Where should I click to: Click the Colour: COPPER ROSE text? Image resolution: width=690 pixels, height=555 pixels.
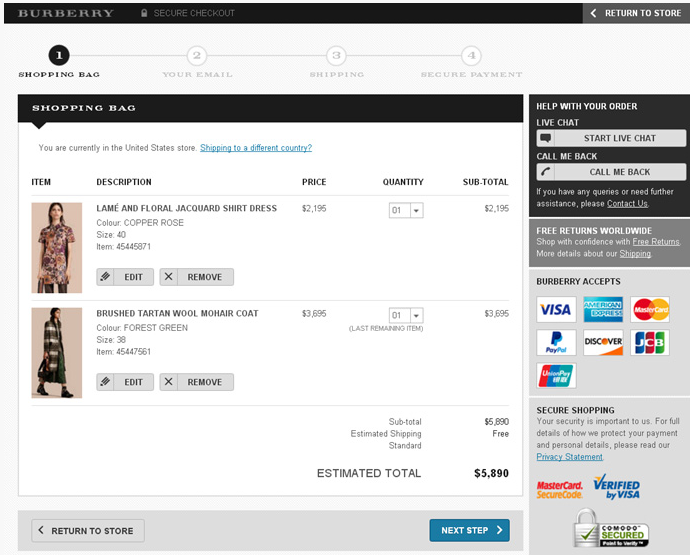click(x=140, y=223)
